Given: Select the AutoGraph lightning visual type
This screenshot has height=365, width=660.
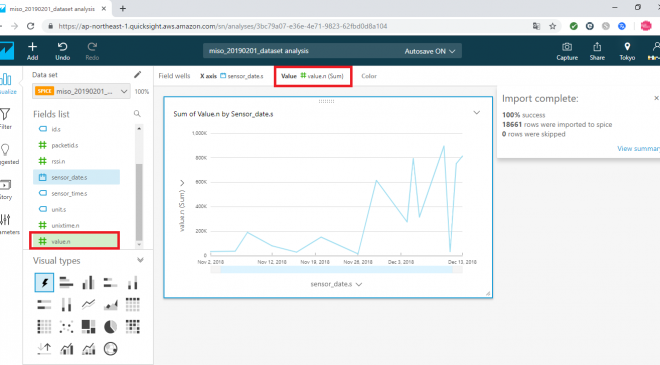Looking at the screenshot, I should pyautogui.click(x=44, y=282).
